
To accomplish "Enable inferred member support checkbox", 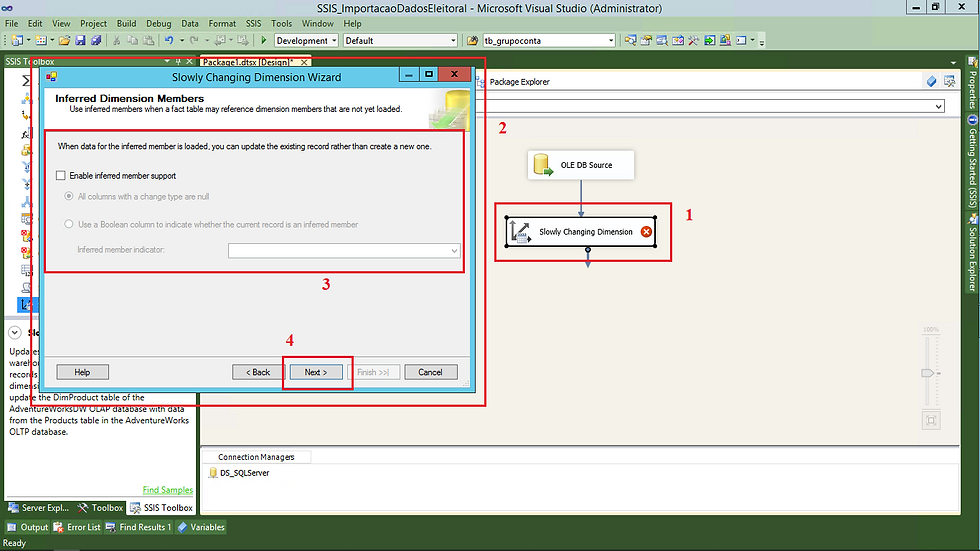I will tap(61, 176).
